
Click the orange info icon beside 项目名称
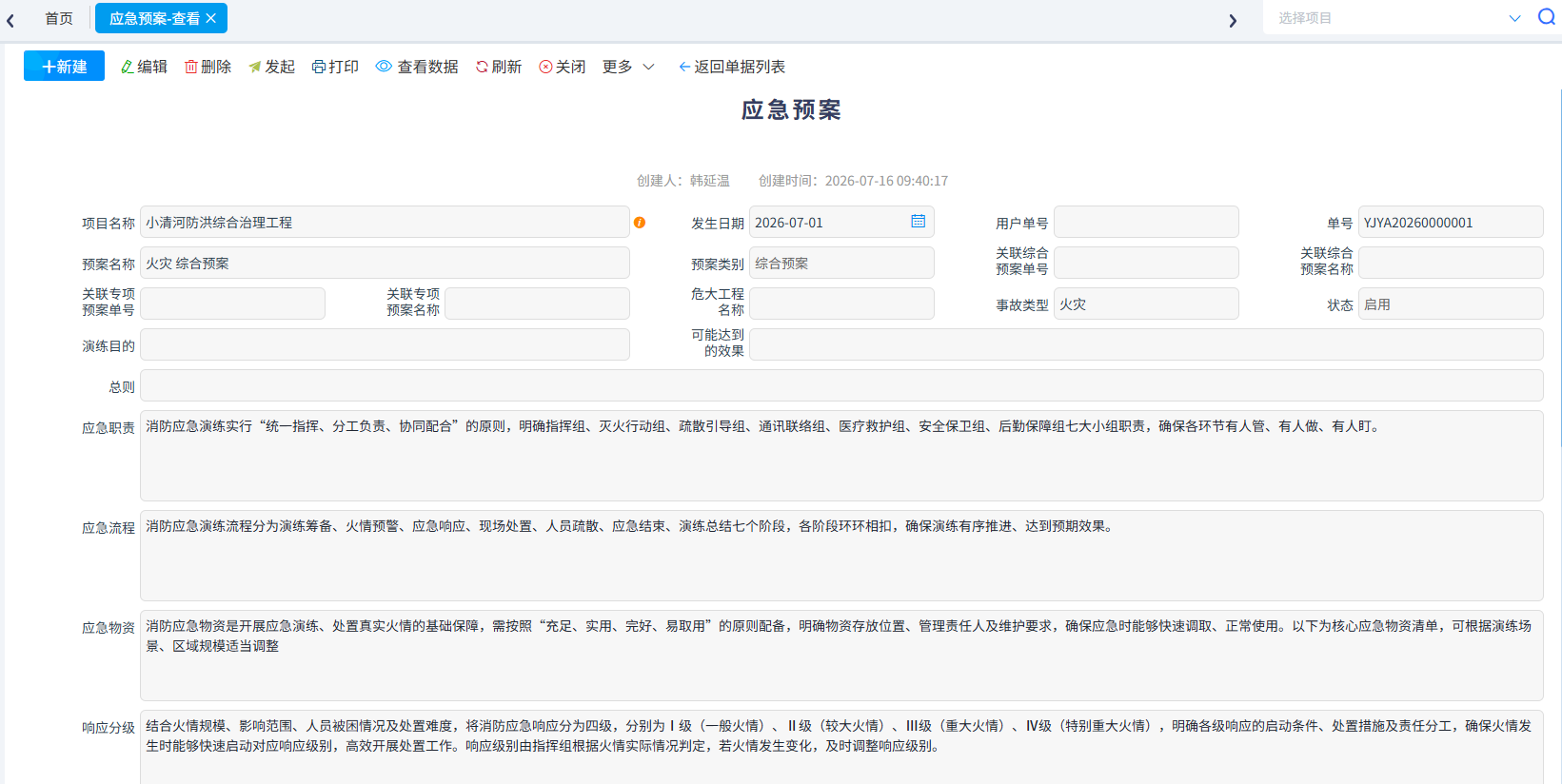pos(640,223)
